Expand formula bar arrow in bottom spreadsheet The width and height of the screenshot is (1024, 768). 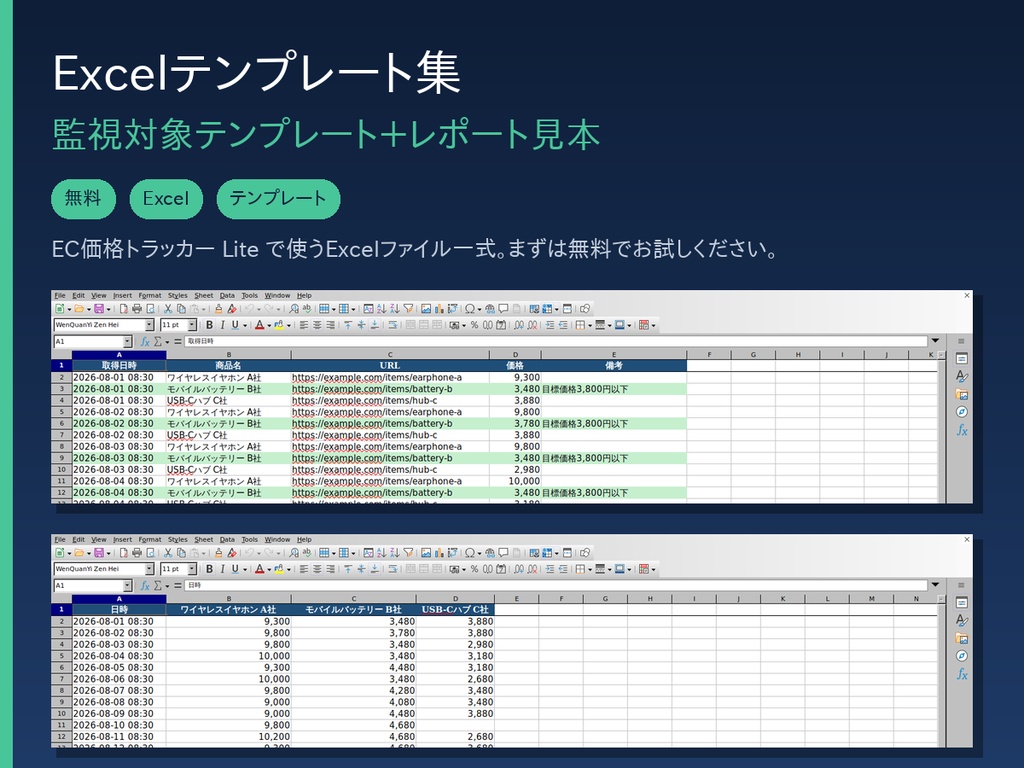pos(935,585)
